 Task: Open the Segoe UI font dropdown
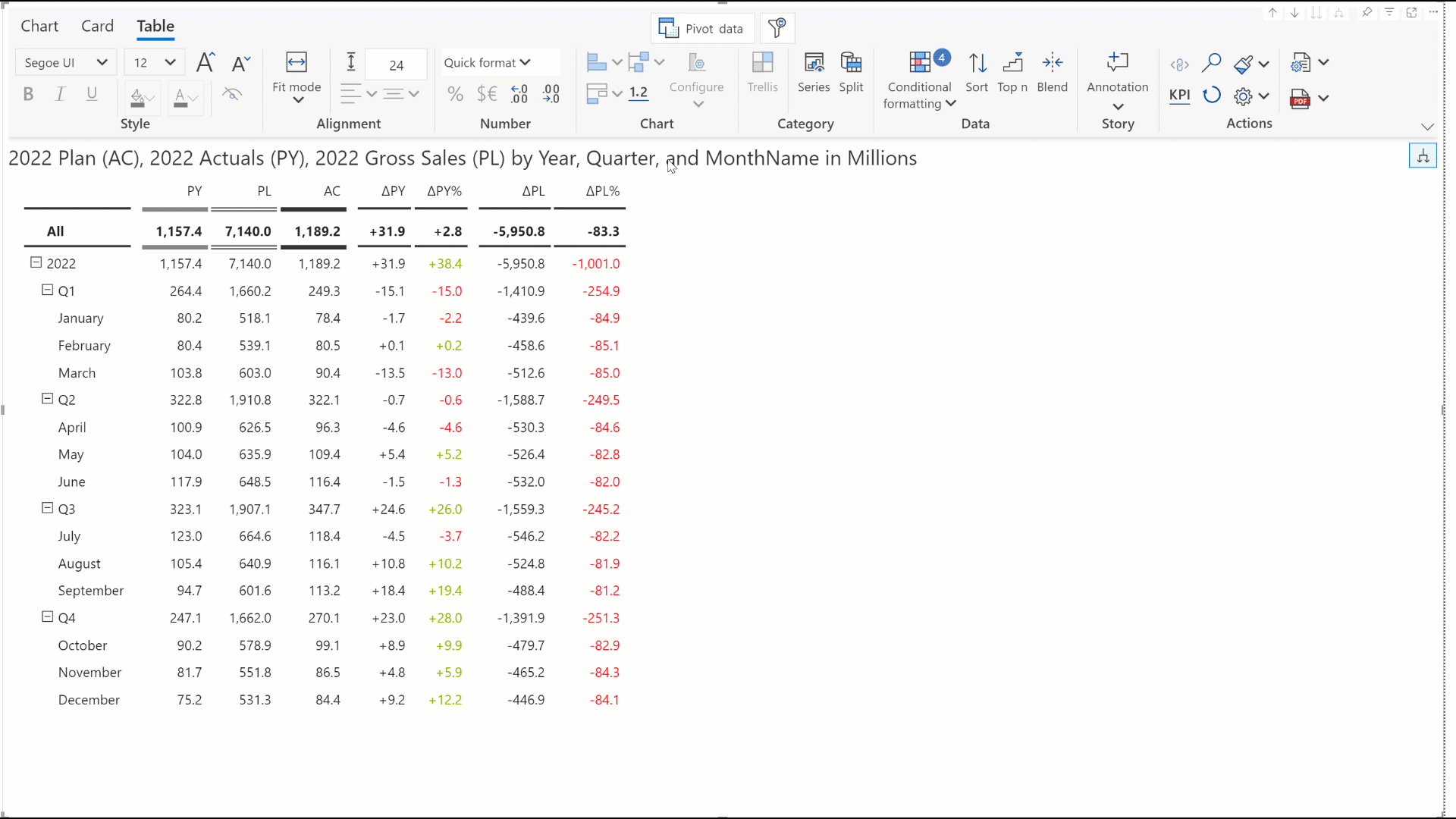(66, 63)
